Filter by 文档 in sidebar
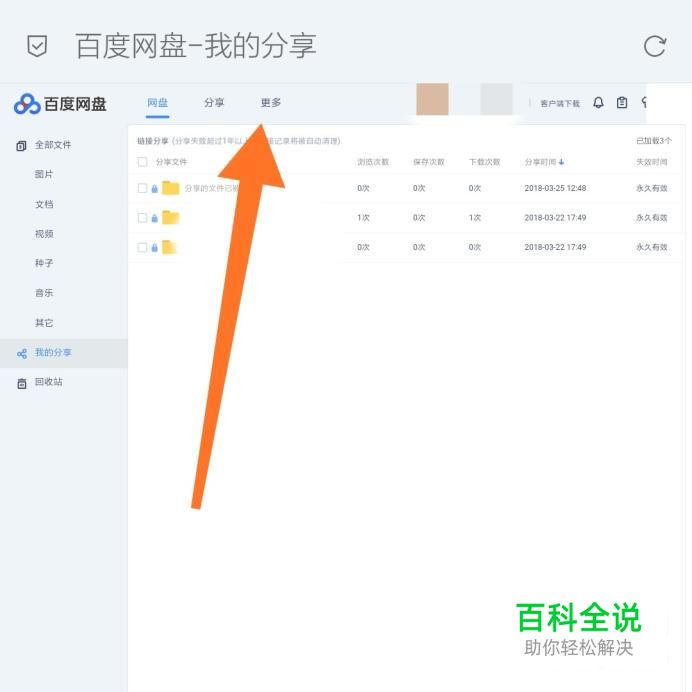Viewport: 692px width, 692px height. (x=44, y=204)
